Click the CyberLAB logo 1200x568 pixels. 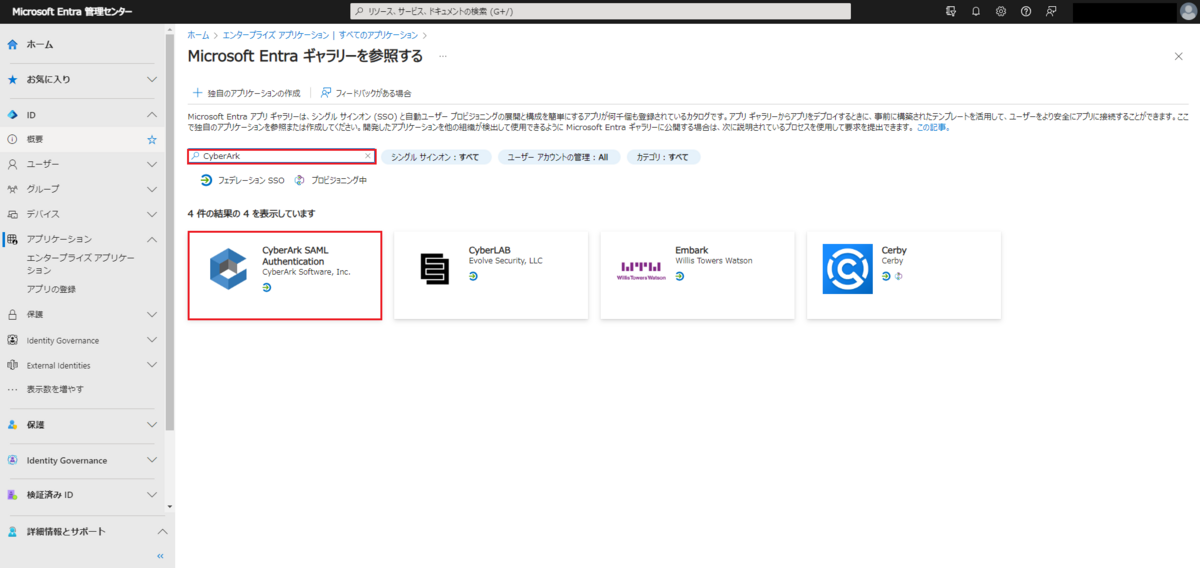tap(436, 268)
